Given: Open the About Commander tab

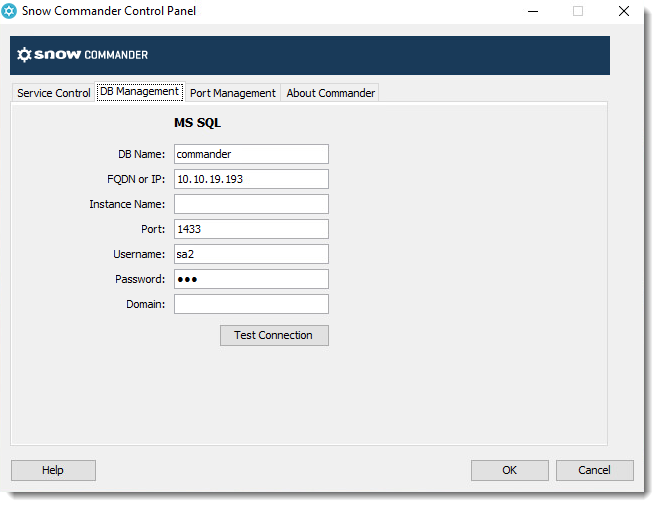Looking at the screenshot, I should click(x=330, y=93).
